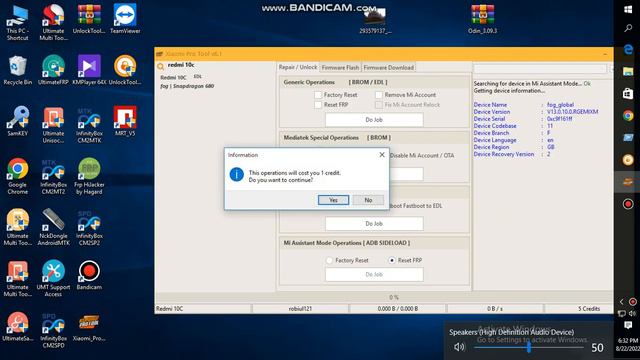The image size is (640, 360).
Task: Open This PC - Shortcut desktop icon
Action: (18, 22)
